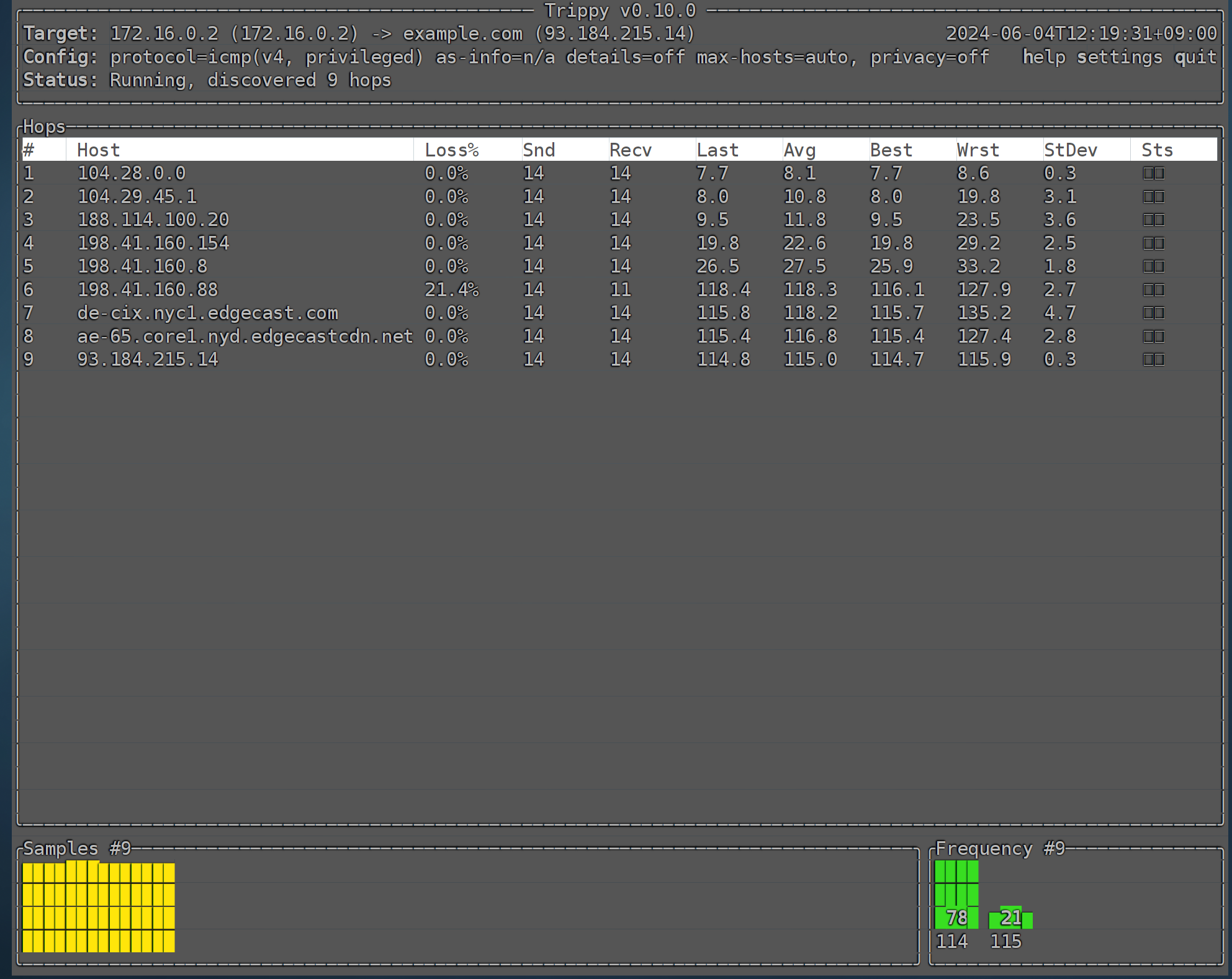The height and width of the screenshot is (979, 1232).
Task: Click the status icon for hop 1
Action: (x=1153, y=174)
